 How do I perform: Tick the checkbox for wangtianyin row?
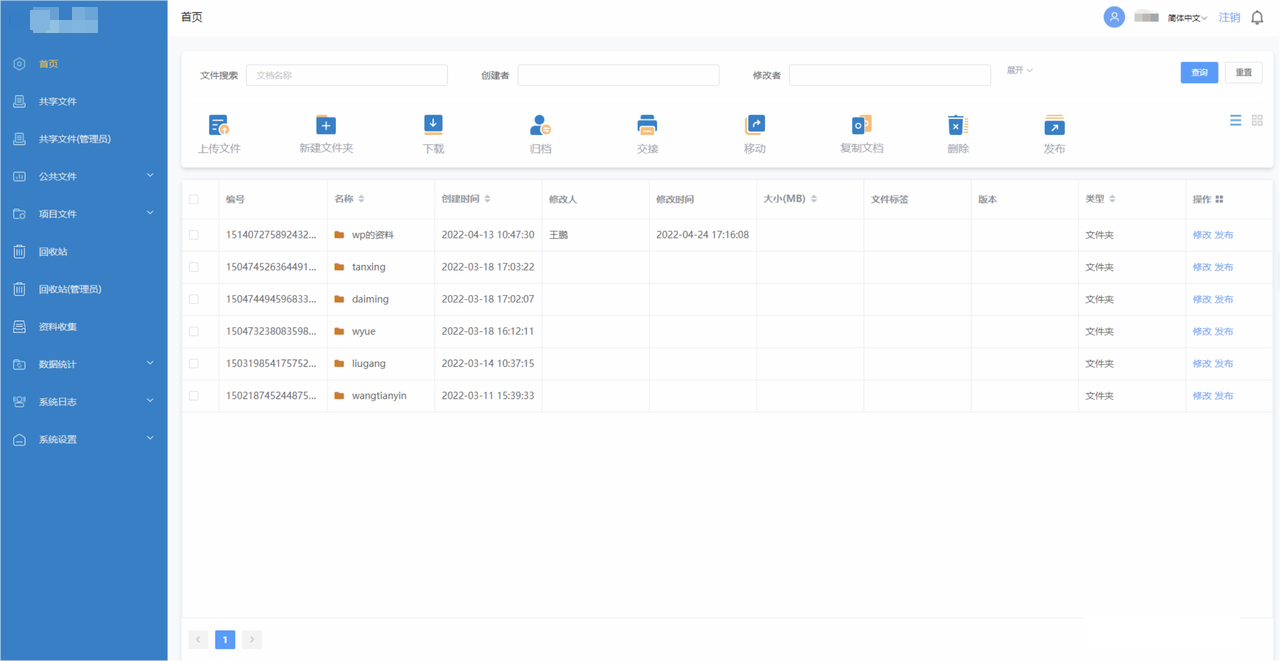pos(194,396)
